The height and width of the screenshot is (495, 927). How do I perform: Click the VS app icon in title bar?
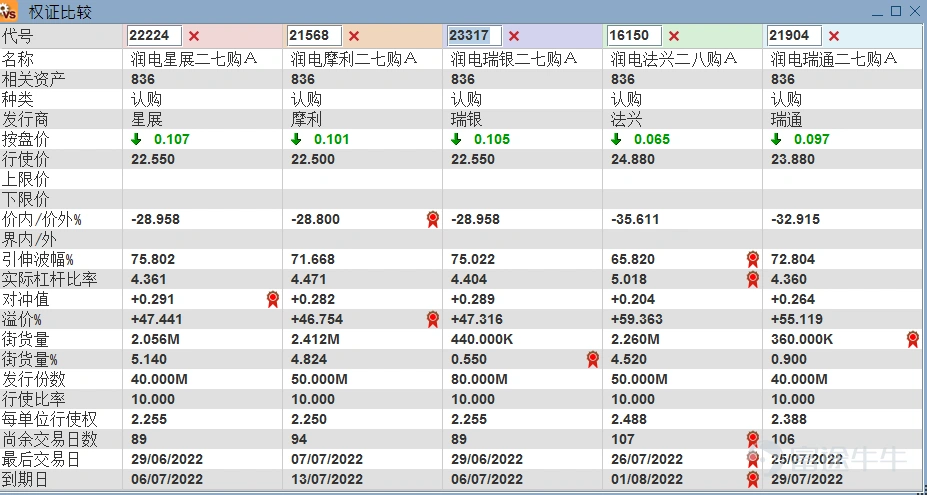pos(8,11)
